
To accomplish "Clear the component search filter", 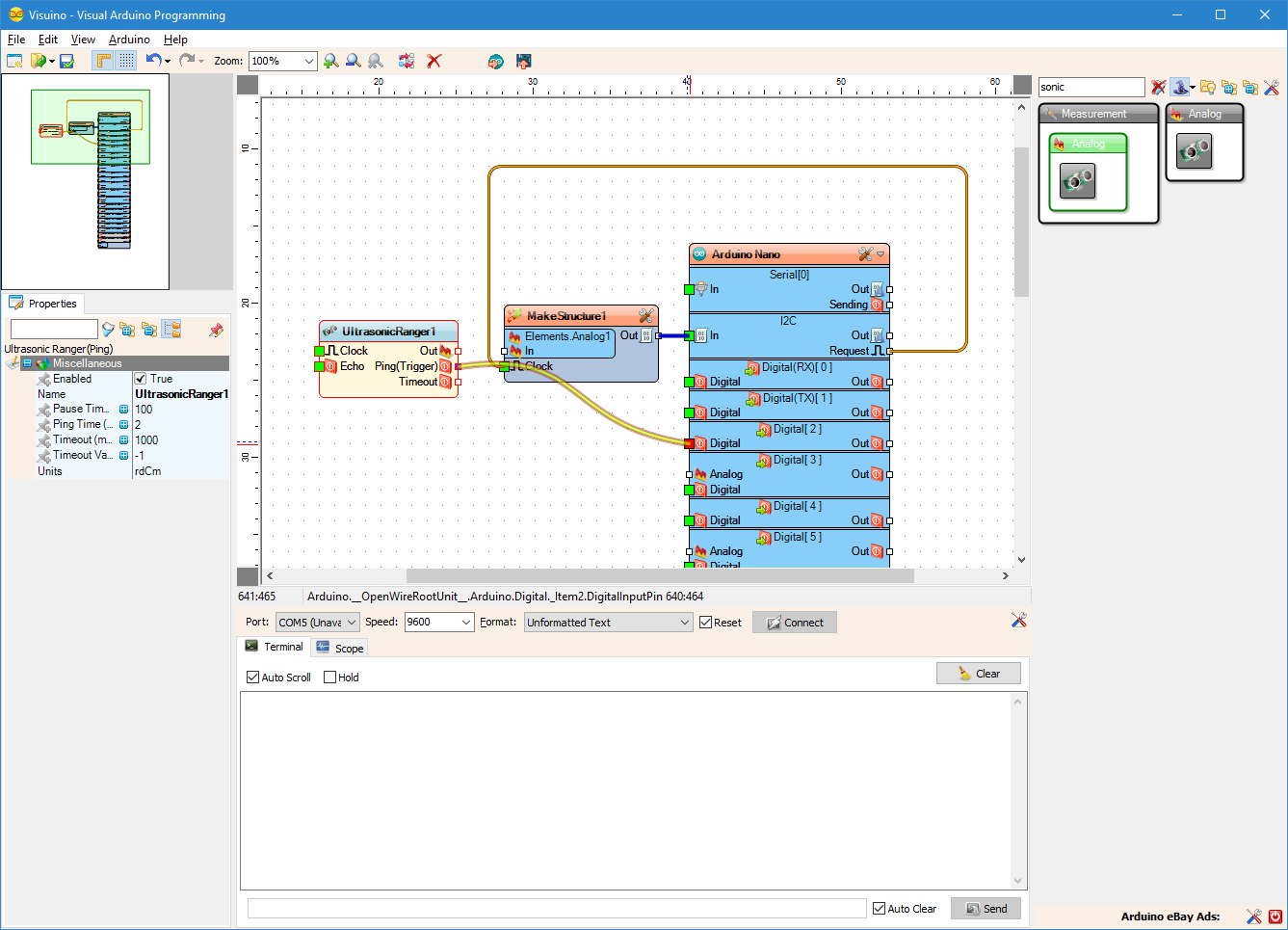I will click(1159, 87).
